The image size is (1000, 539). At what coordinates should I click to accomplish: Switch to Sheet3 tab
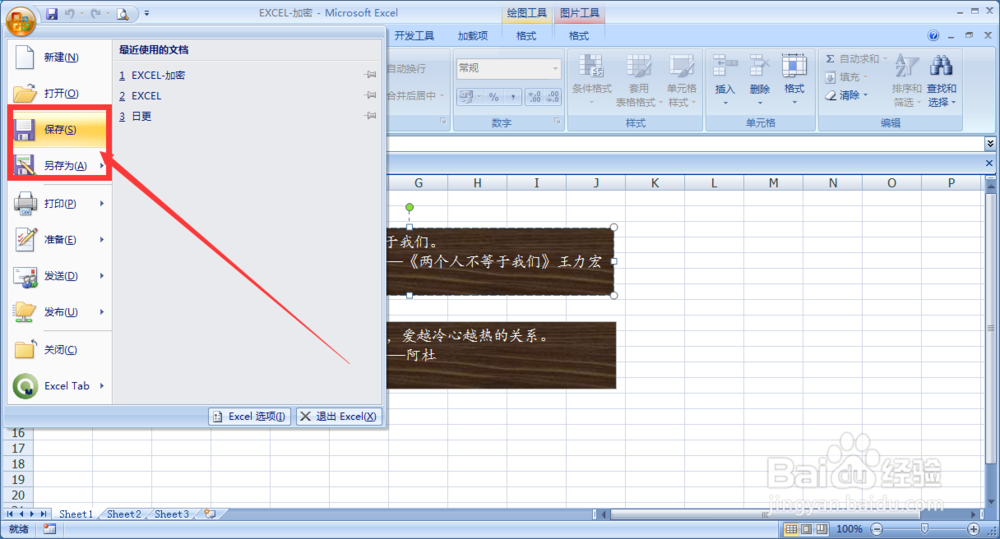pos(172,514)
